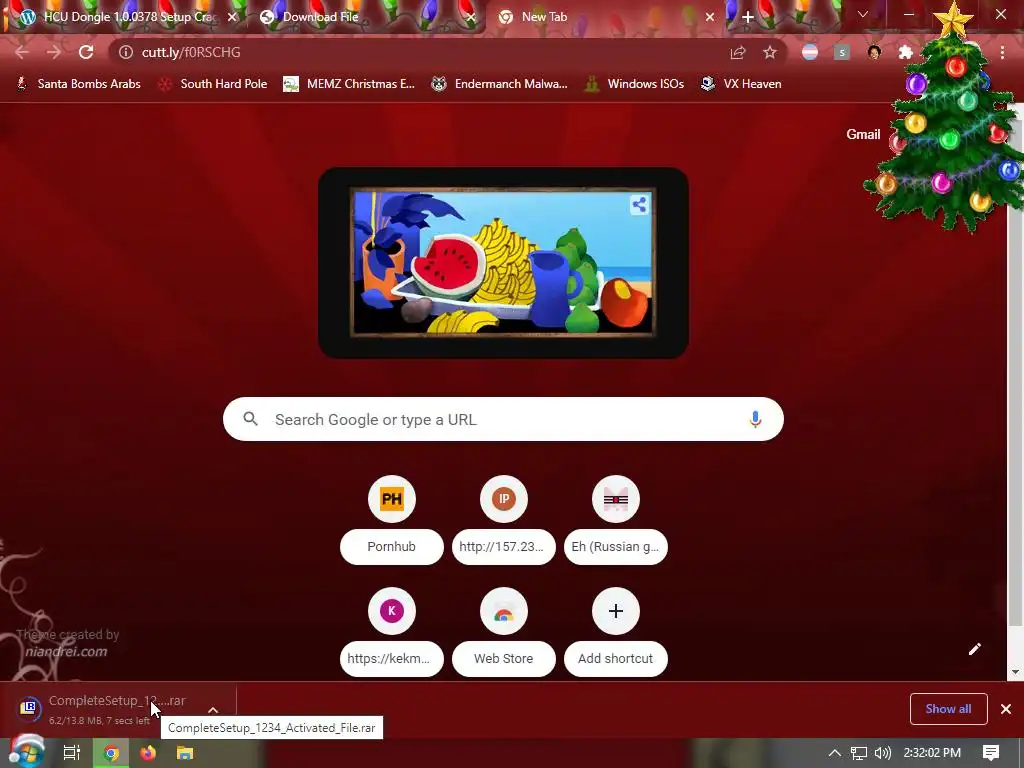Open Endermanch Malwa... bookmark
This screenshot has width=1024, height=768.
coord(500,84)
